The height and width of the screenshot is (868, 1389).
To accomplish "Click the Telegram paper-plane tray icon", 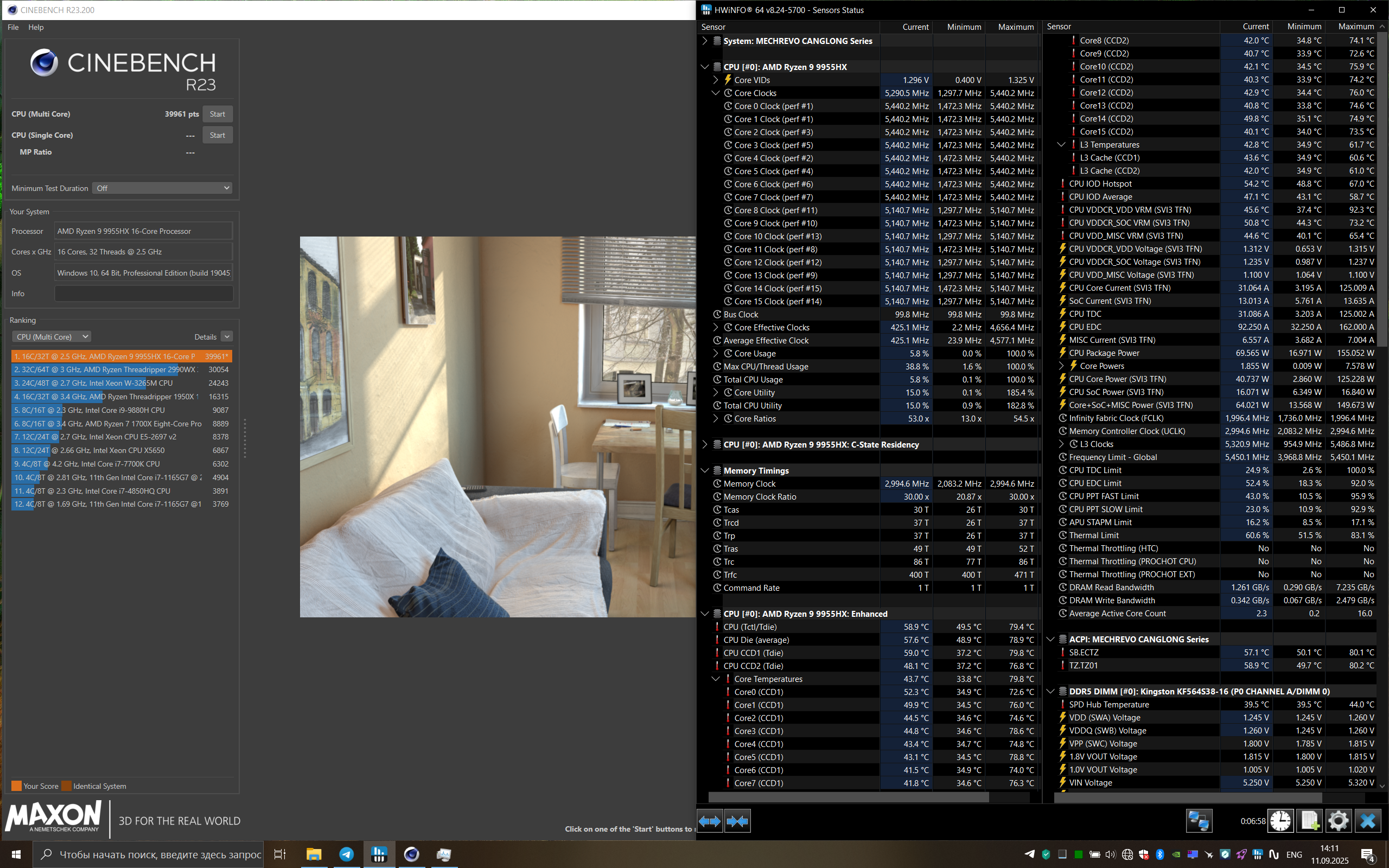I will 1030,854.
